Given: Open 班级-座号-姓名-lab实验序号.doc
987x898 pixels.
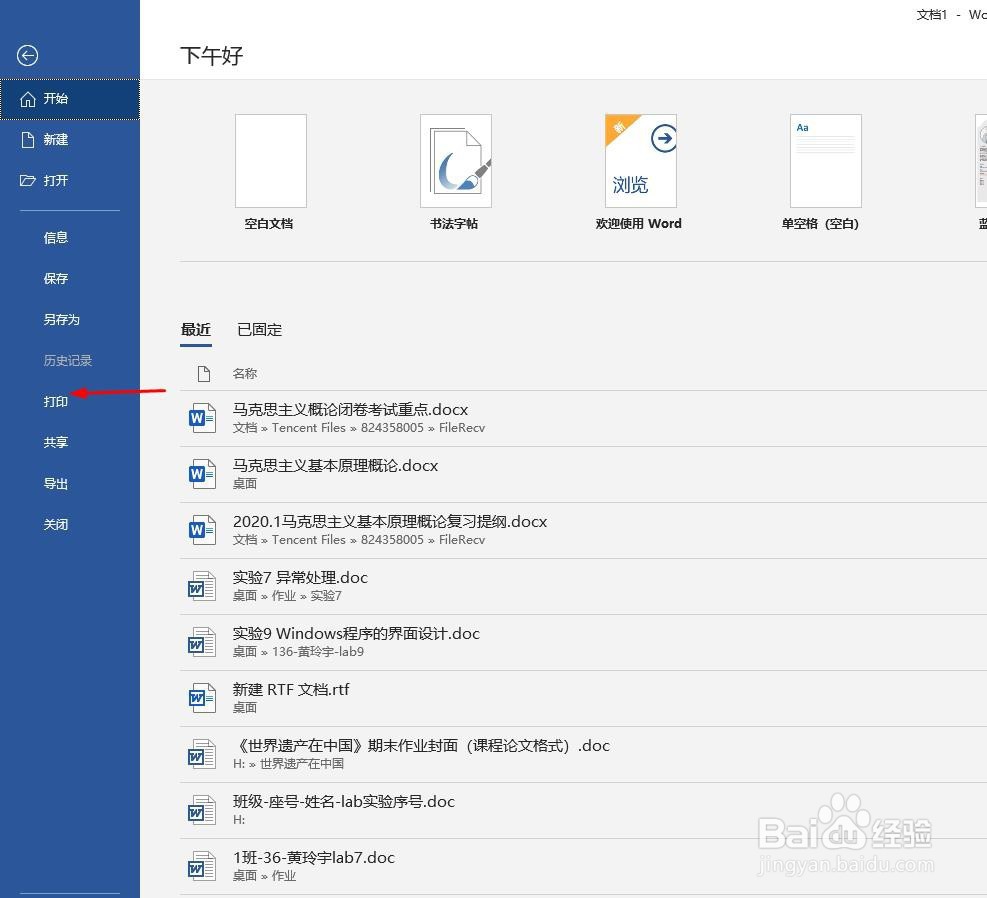Looking at the screenshot, I should (x=583, y=811).
